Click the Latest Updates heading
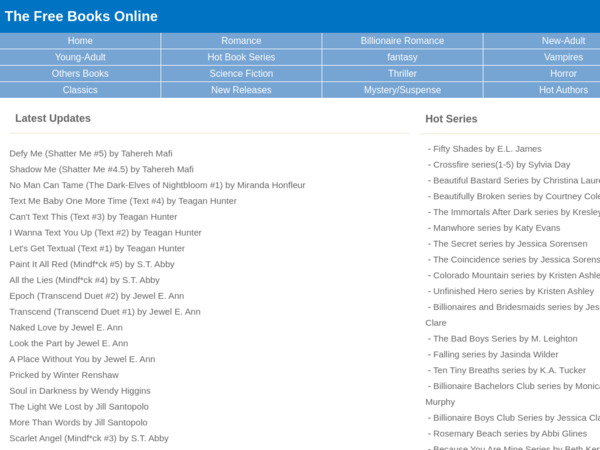Image resolution: width=600 pixels, height=450 pixels. pos(53,118)
